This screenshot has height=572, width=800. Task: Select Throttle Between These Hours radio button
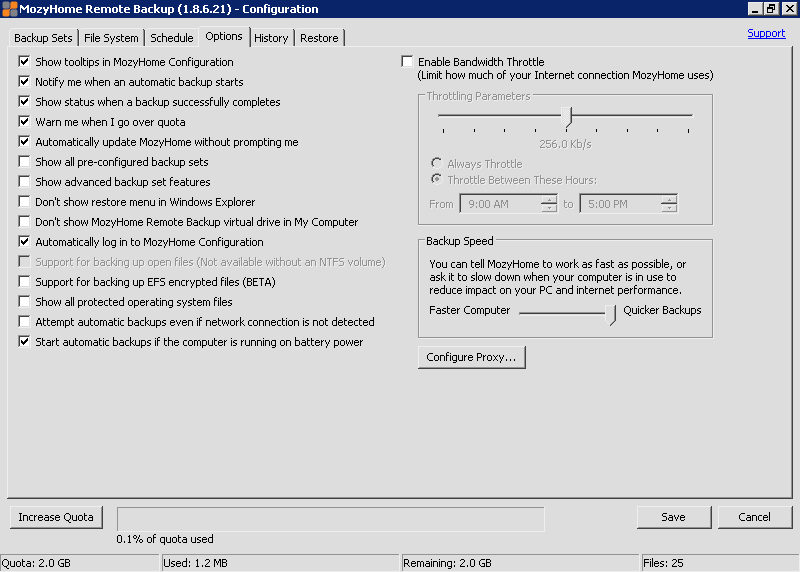coord(436,180)
